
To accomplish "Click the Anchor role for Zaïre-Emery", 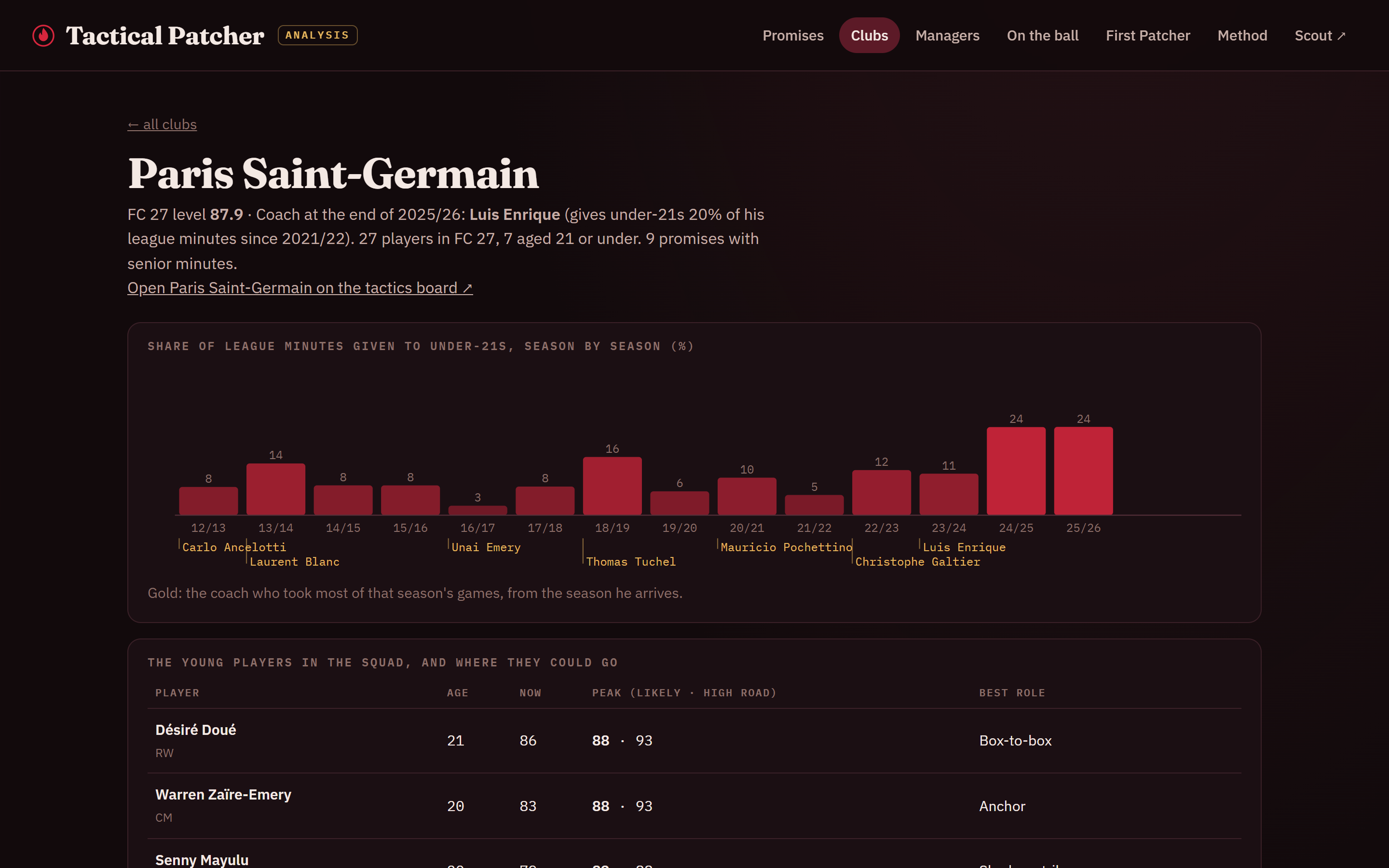I will tap(1002, 806).
